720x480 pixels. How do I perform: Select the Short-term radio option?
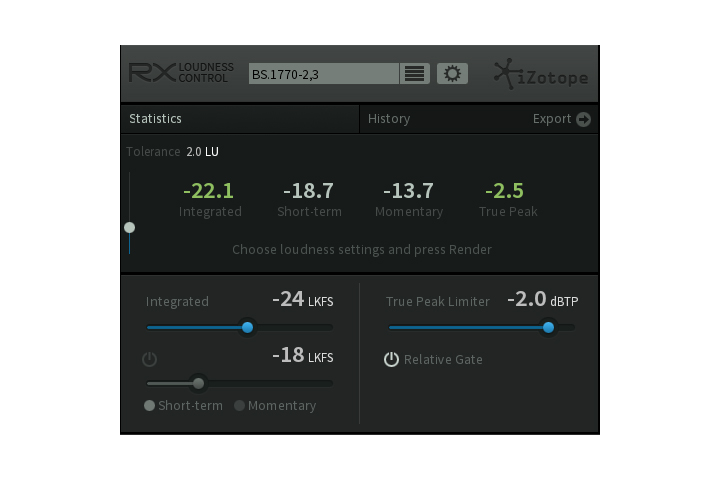[150, 406]
